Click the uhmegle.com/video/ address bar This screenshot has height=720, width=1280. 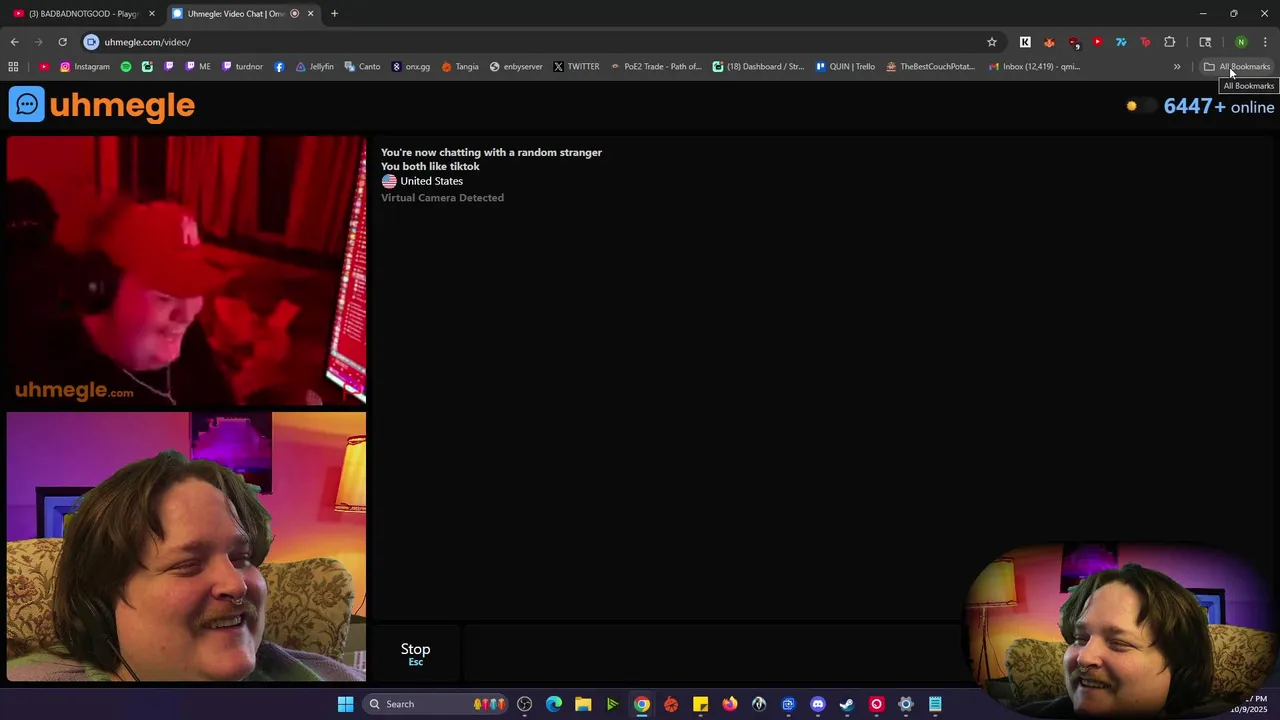point(540,42)
